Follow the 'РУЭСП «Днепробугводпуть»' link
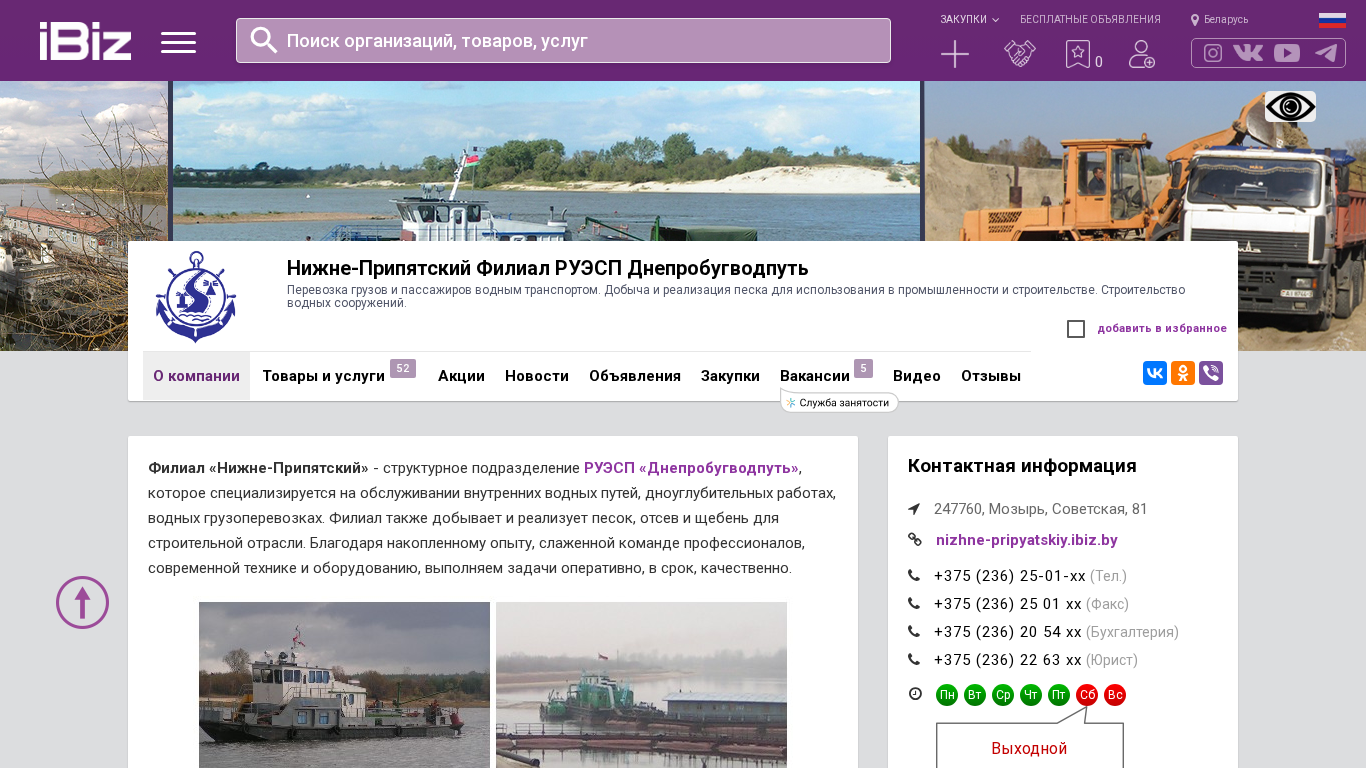The height and width of the screenshot is (768, 1366). click(691, 468)
